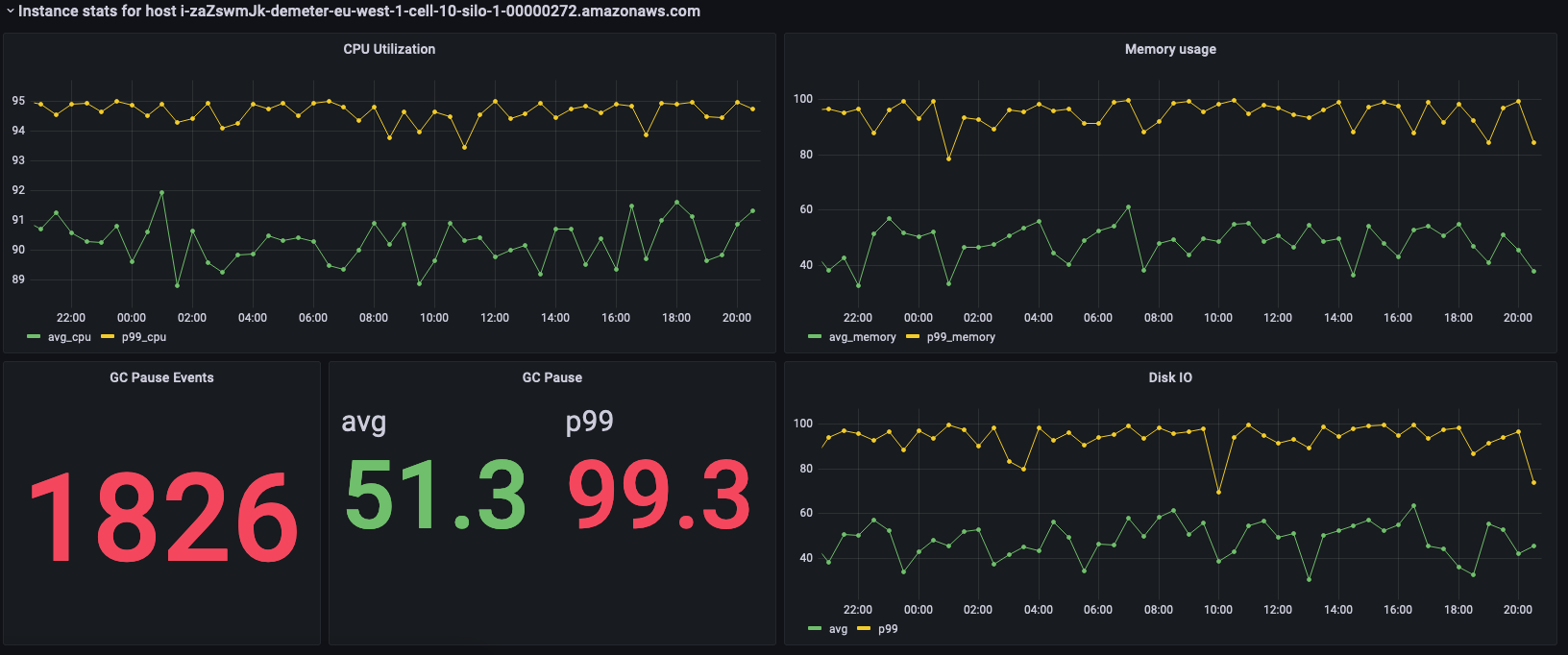Open the Disk IO panel title menu
This screenshot has width=1568, height=655.
point(1169,377)
